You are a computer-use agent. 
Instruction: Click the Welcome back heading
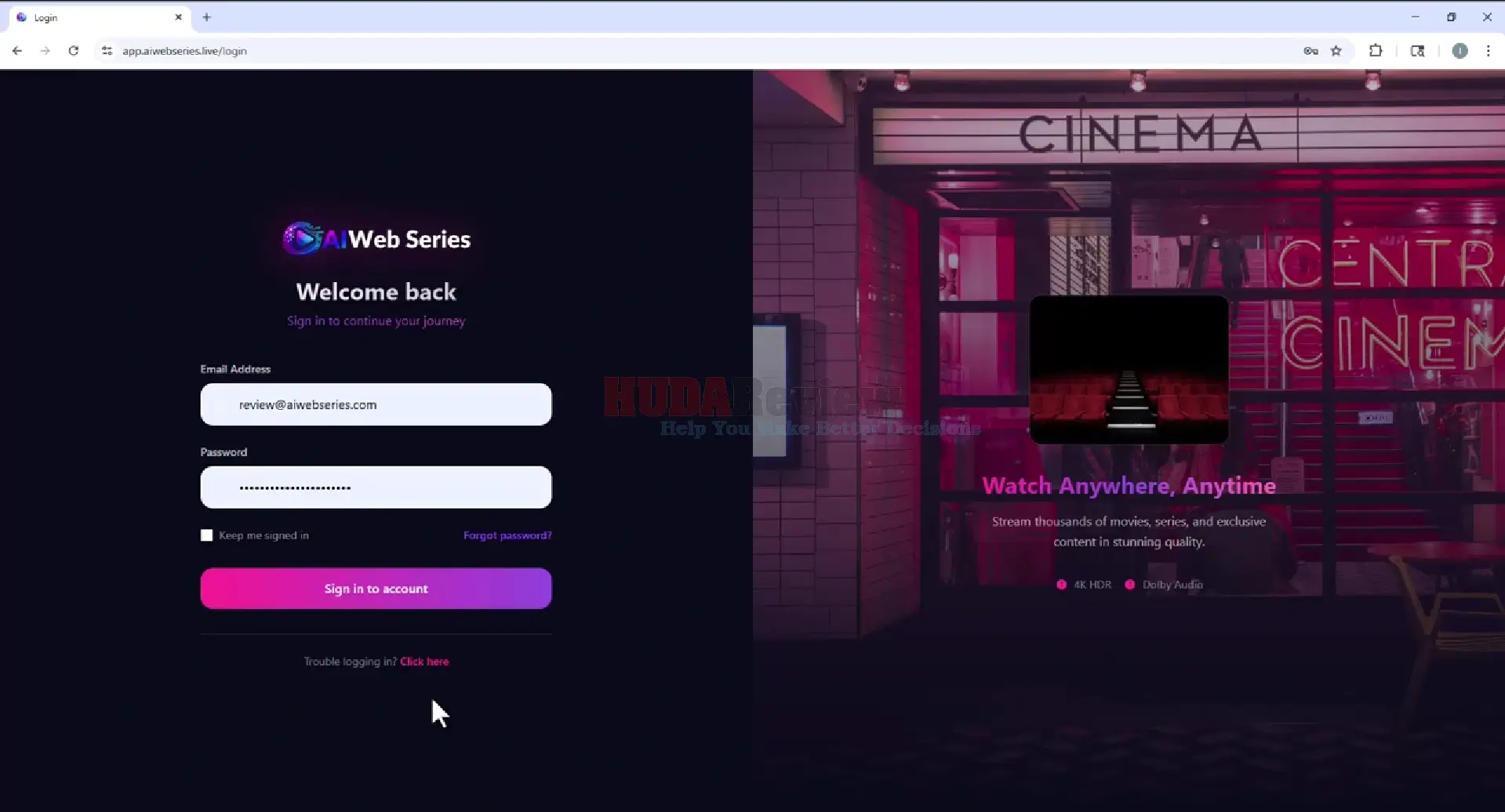376,292
